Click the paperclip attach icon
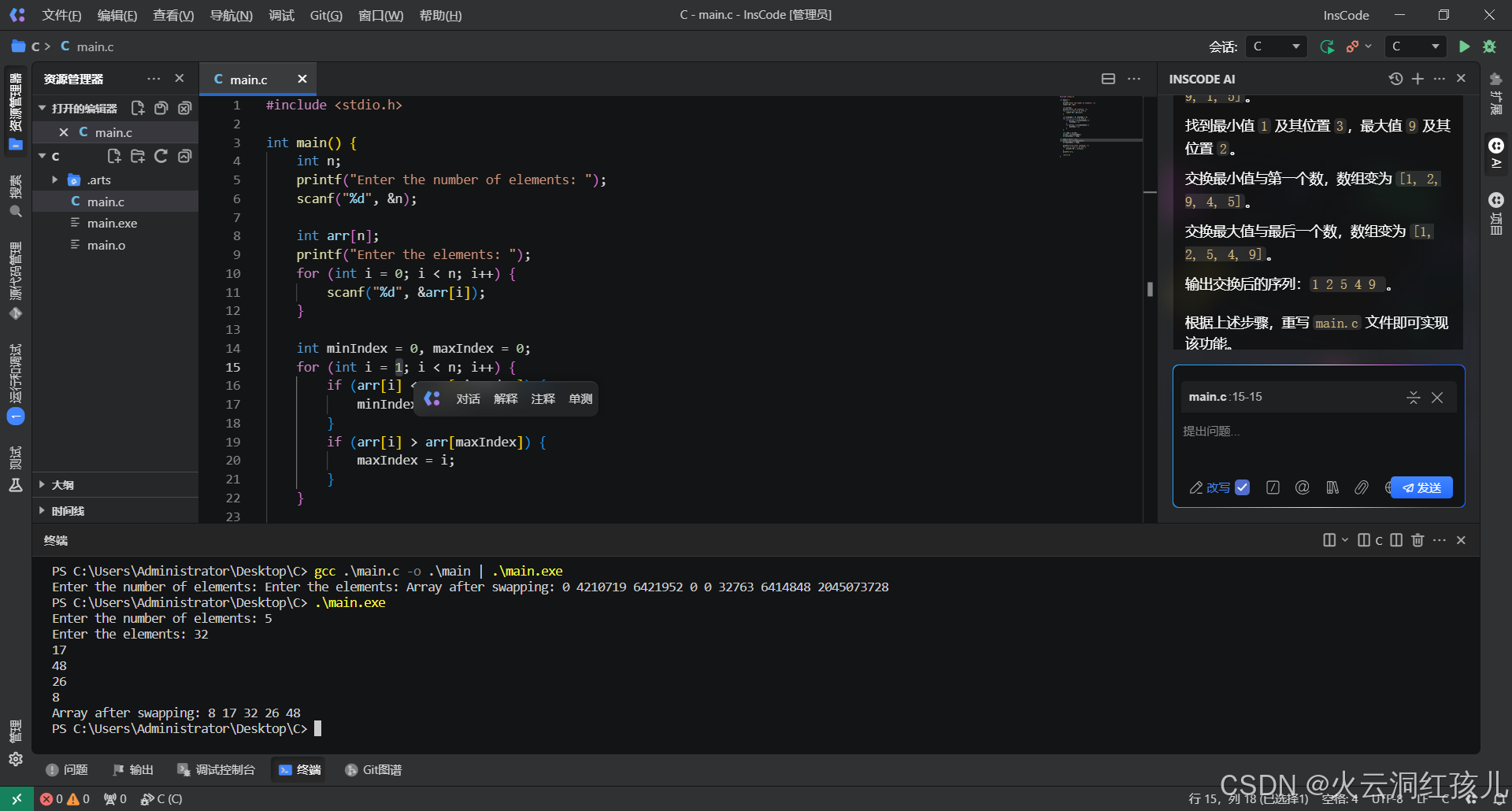Screen dimensions: 1512x811 click(x=1362, y=487)
